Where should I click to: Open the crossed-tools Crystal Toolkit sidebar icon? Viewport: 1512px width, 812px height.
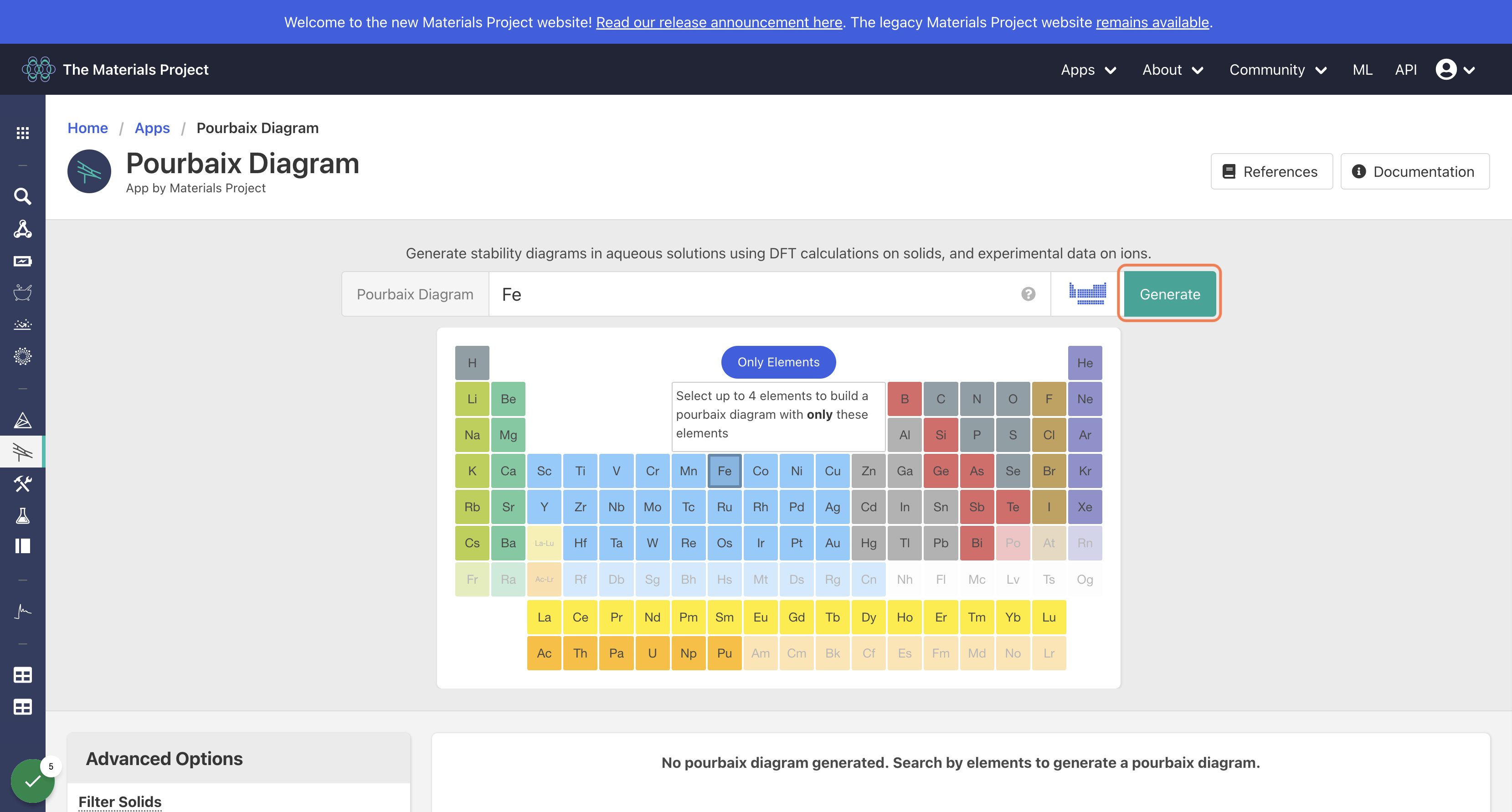tap(22, 484)
